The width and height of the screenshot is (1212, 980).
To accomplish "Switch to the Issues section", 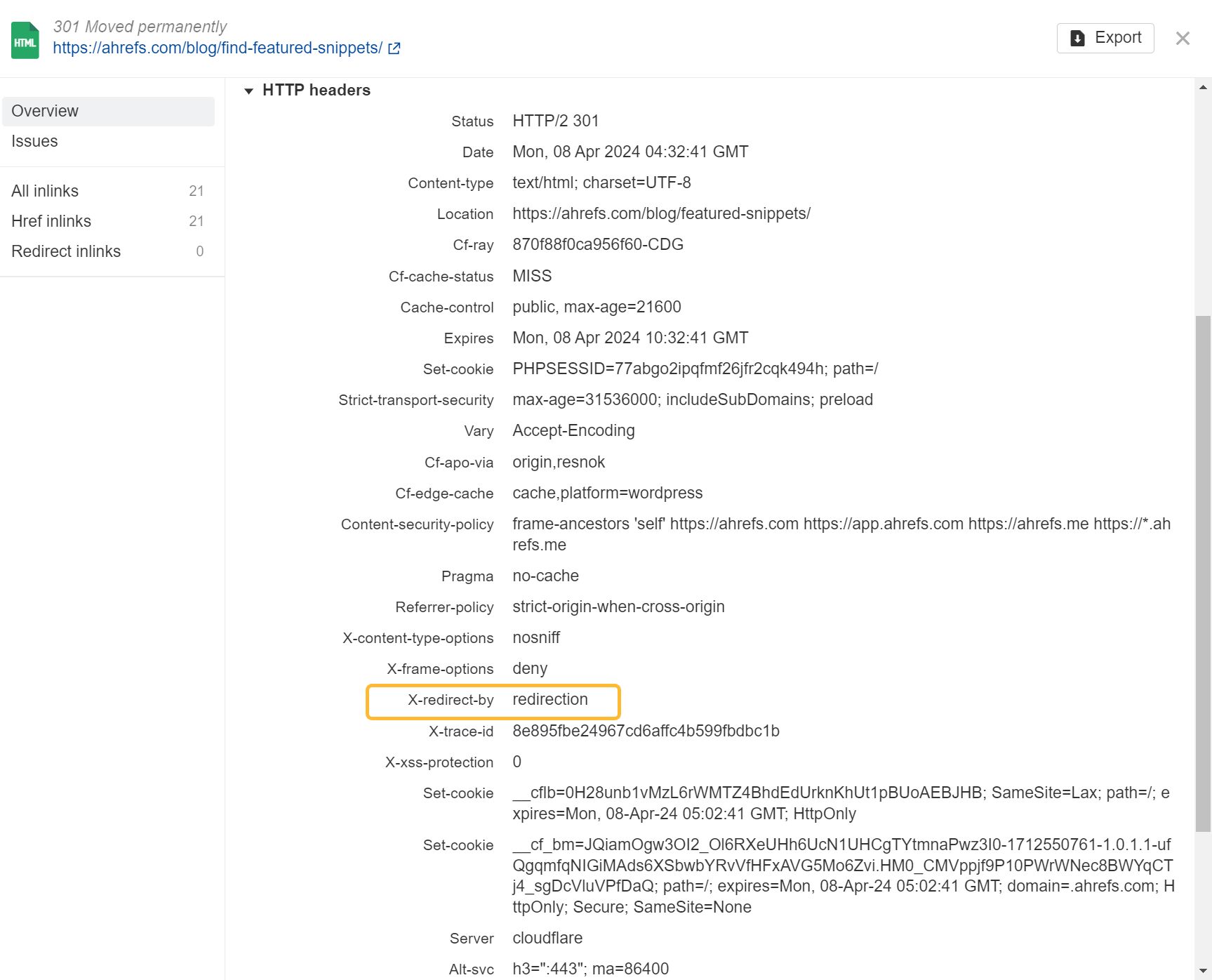I will click(x=34, y=141).
